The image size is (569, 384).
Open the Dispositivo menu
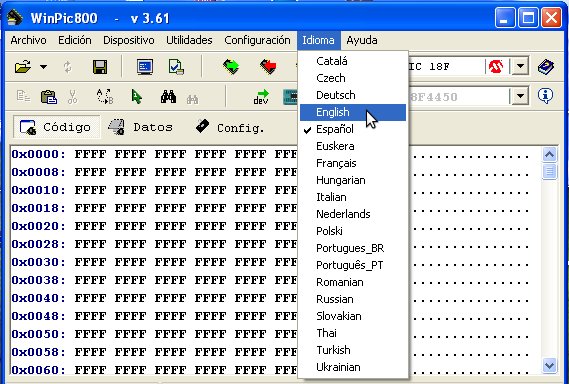129,40
